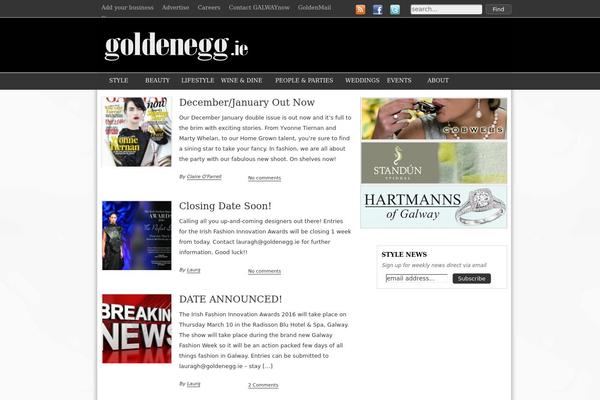Click the goldenegg.ie logo
The image size is (600, 400).
176,46
